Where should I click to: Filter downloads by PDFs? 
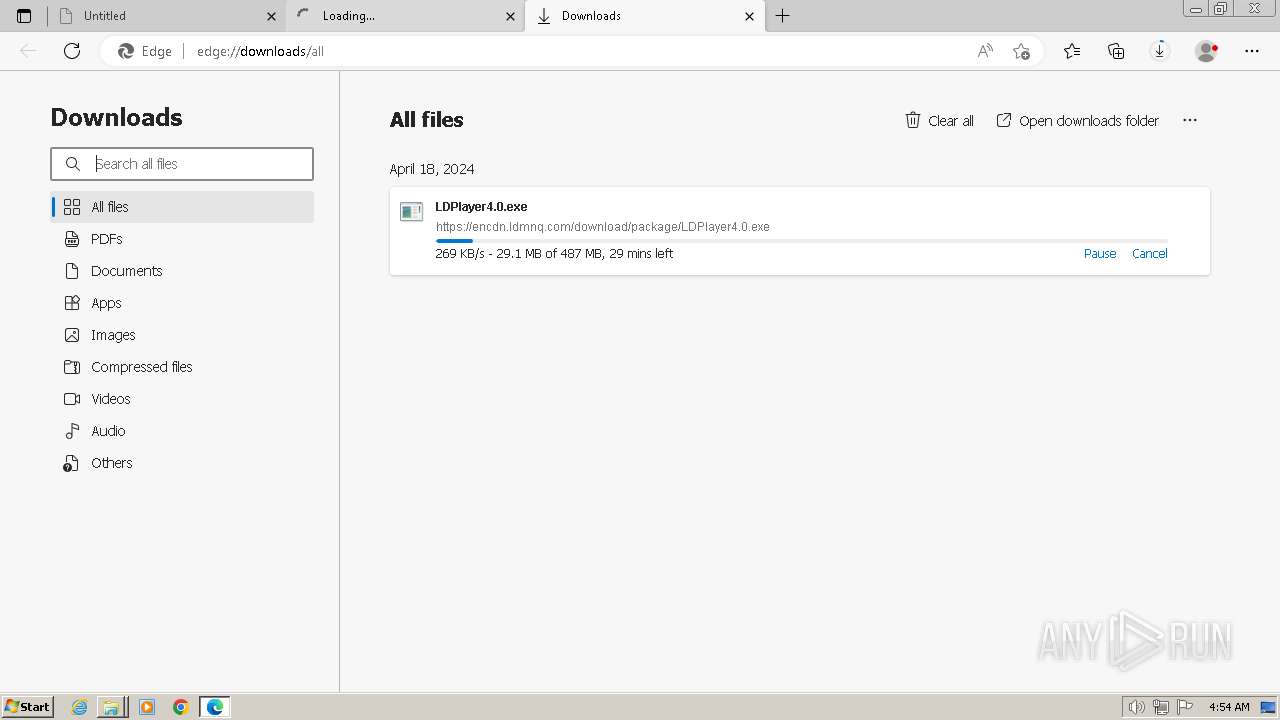[x=182, y=239]
